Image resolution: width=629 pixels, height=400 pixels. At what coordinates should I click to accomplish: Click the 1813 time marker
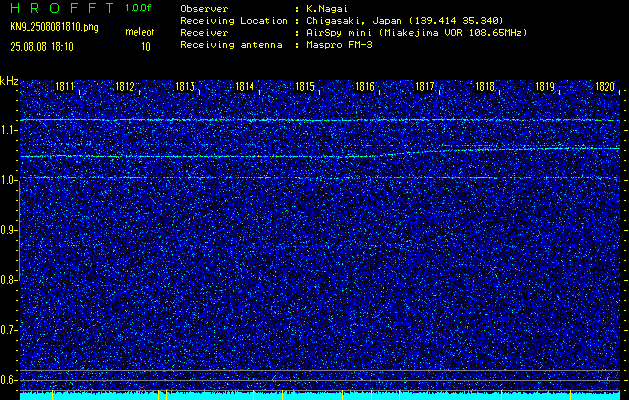click(x=185, y=87)
